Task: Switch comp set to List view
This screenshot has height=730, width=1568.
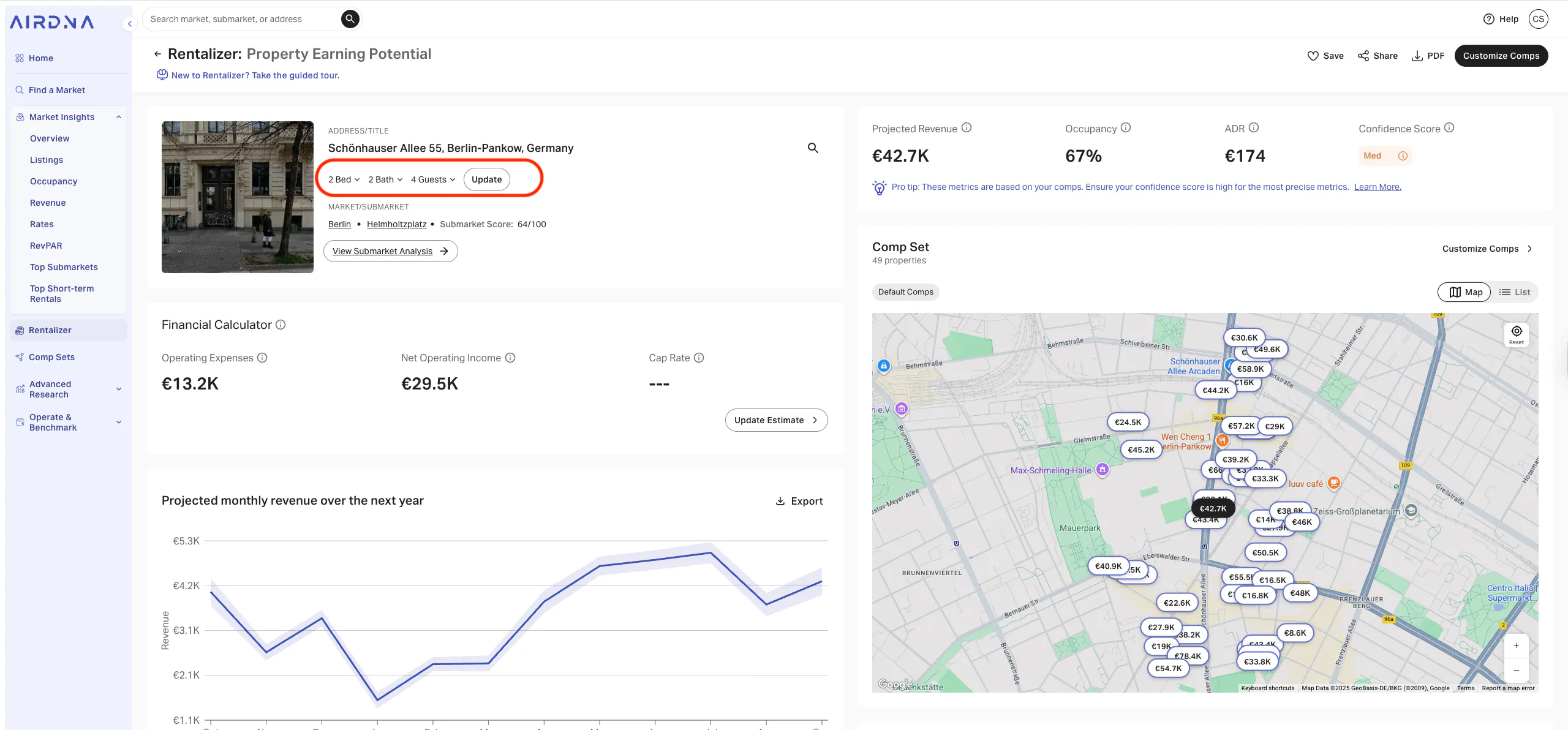Action: (1515, 292)
